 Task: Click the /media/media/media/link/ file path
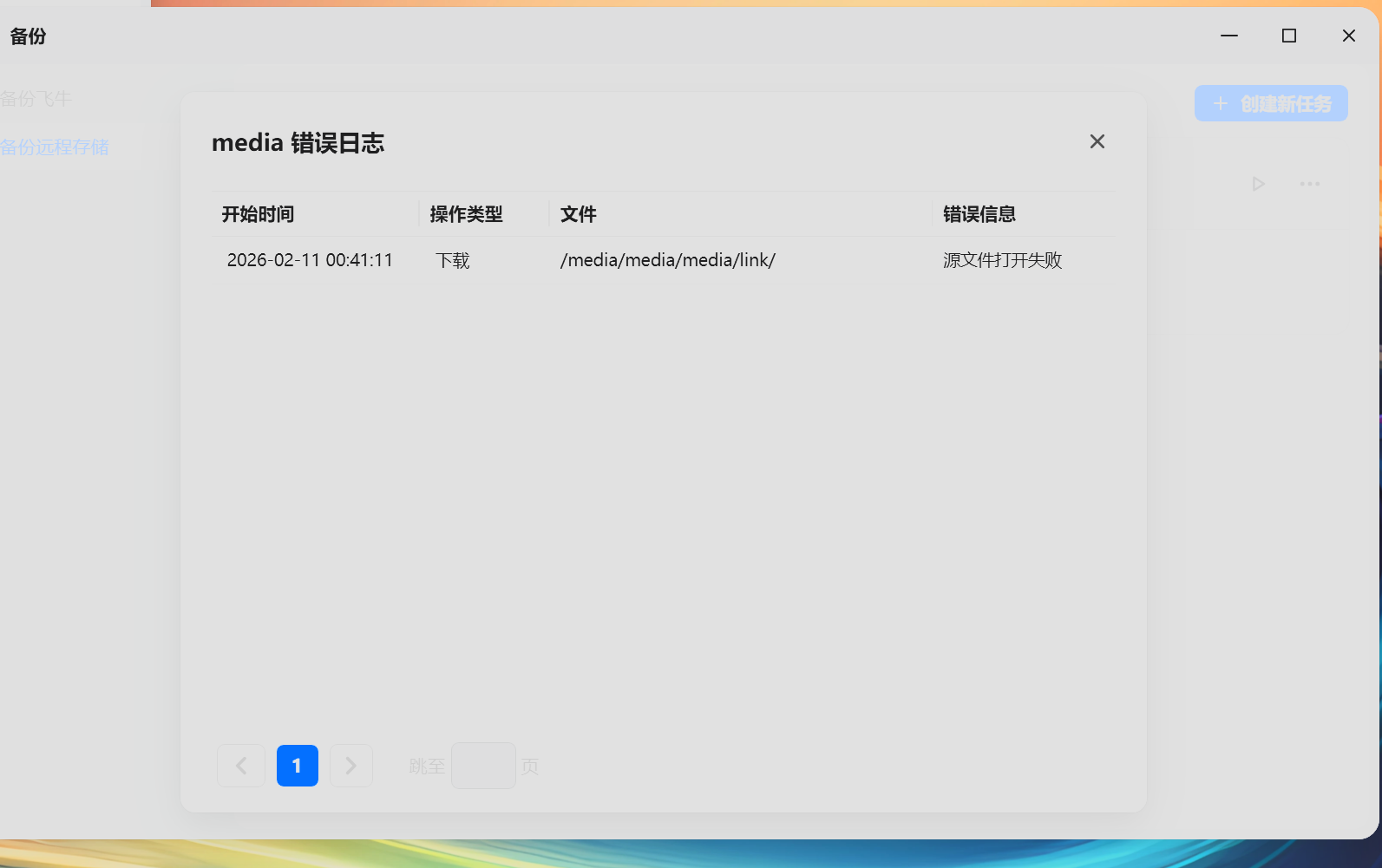click(x=668, y=260)
